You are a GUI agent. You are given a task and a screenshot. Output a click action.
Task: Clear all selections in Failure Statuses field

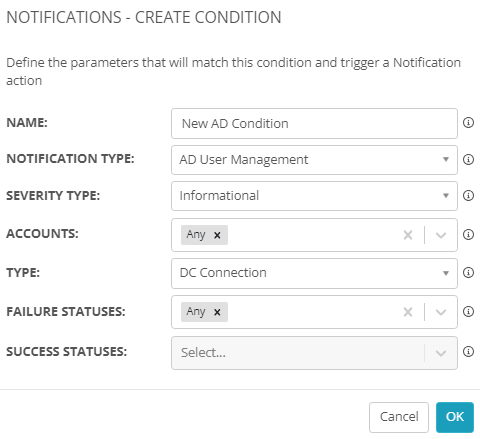click(408, 312)
